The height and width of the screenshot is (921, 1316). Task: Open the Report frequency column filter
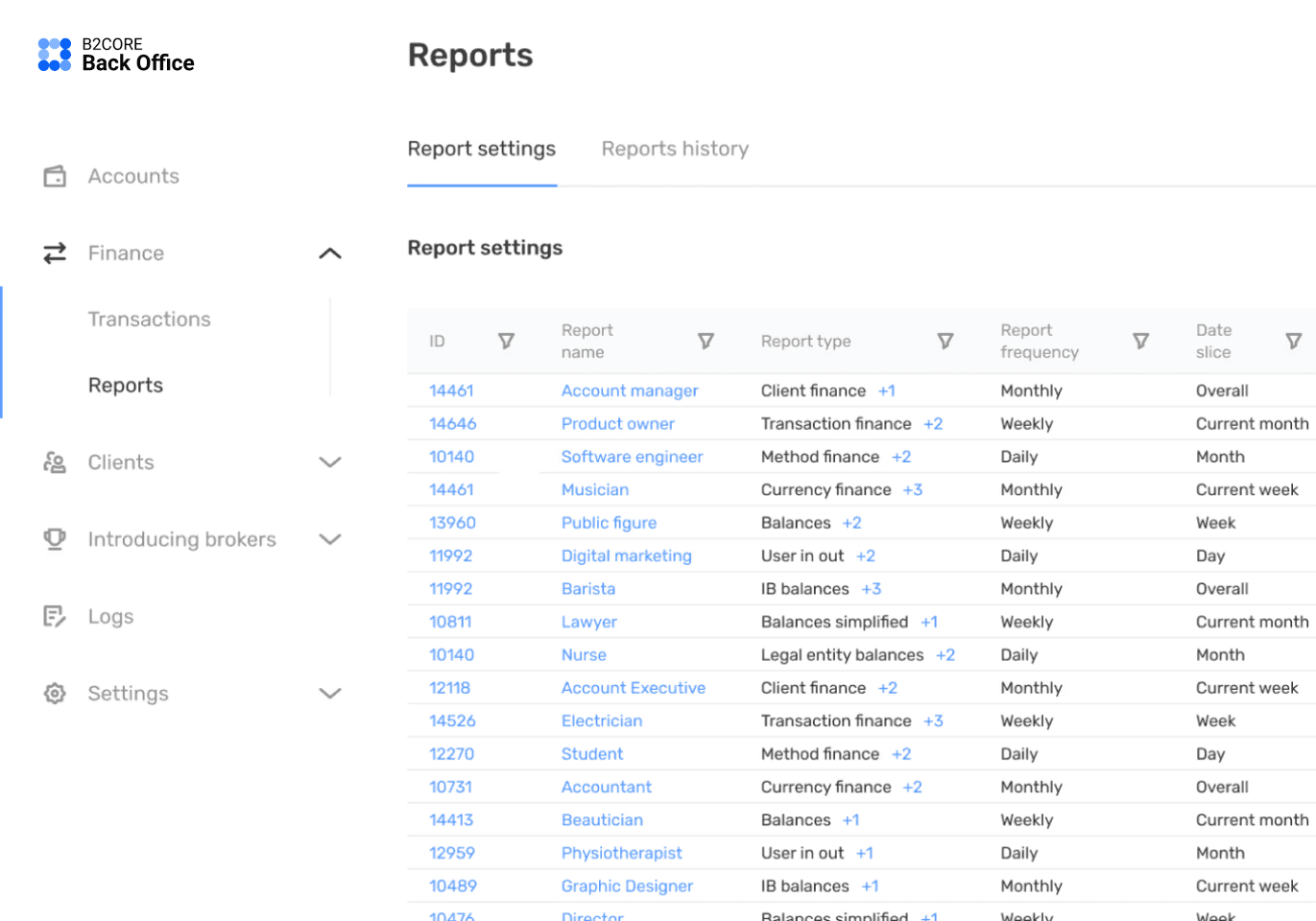point(1141,342)
